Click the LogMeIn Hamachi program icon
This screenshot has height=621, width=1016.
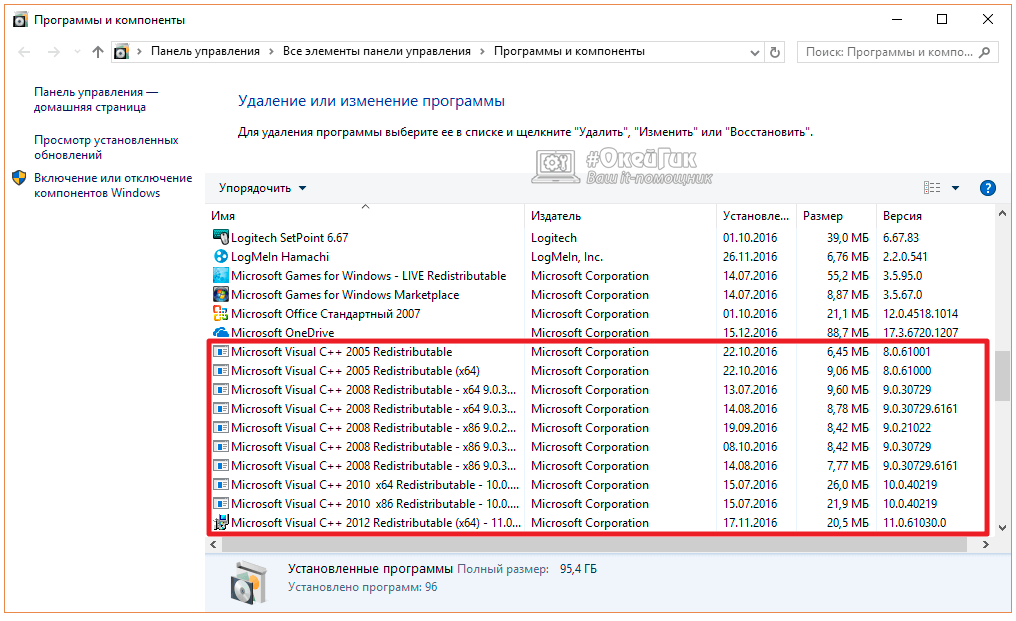point(221,257)
